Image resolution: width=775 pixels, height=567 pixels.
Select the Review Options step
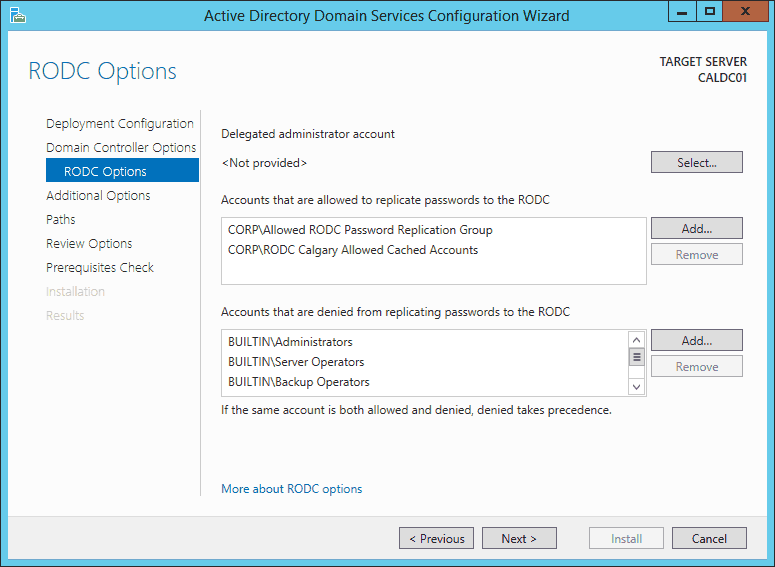89,244
